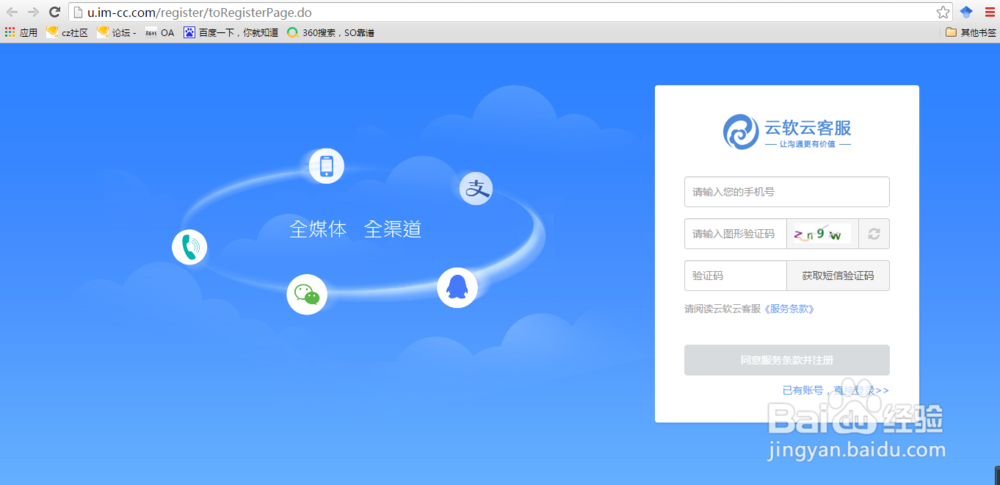This screenshot has width=1000, height=485.
Task: Open the 百度一下，你就知道 bookmark
Action: point(231,33)
